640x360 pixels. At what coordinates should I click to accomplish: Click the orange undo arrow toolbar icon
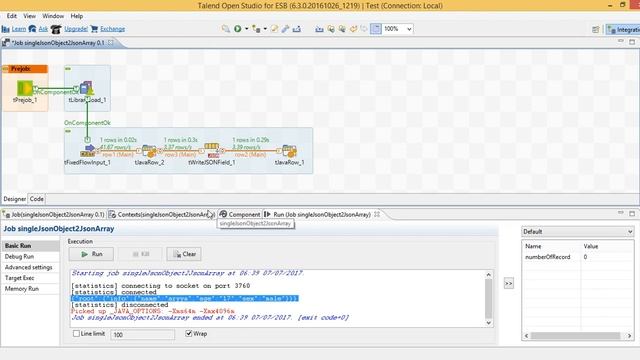pos(353,29)
